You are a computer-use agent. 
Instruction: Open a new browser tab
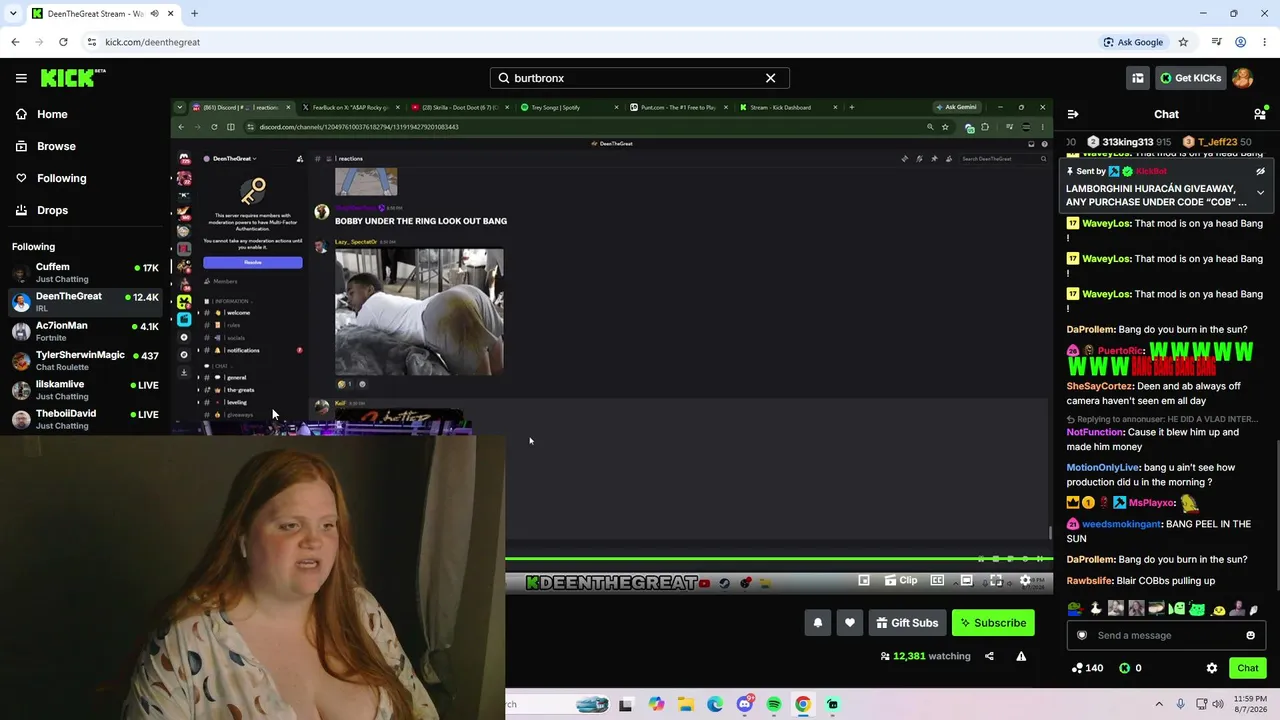(194, 13)
